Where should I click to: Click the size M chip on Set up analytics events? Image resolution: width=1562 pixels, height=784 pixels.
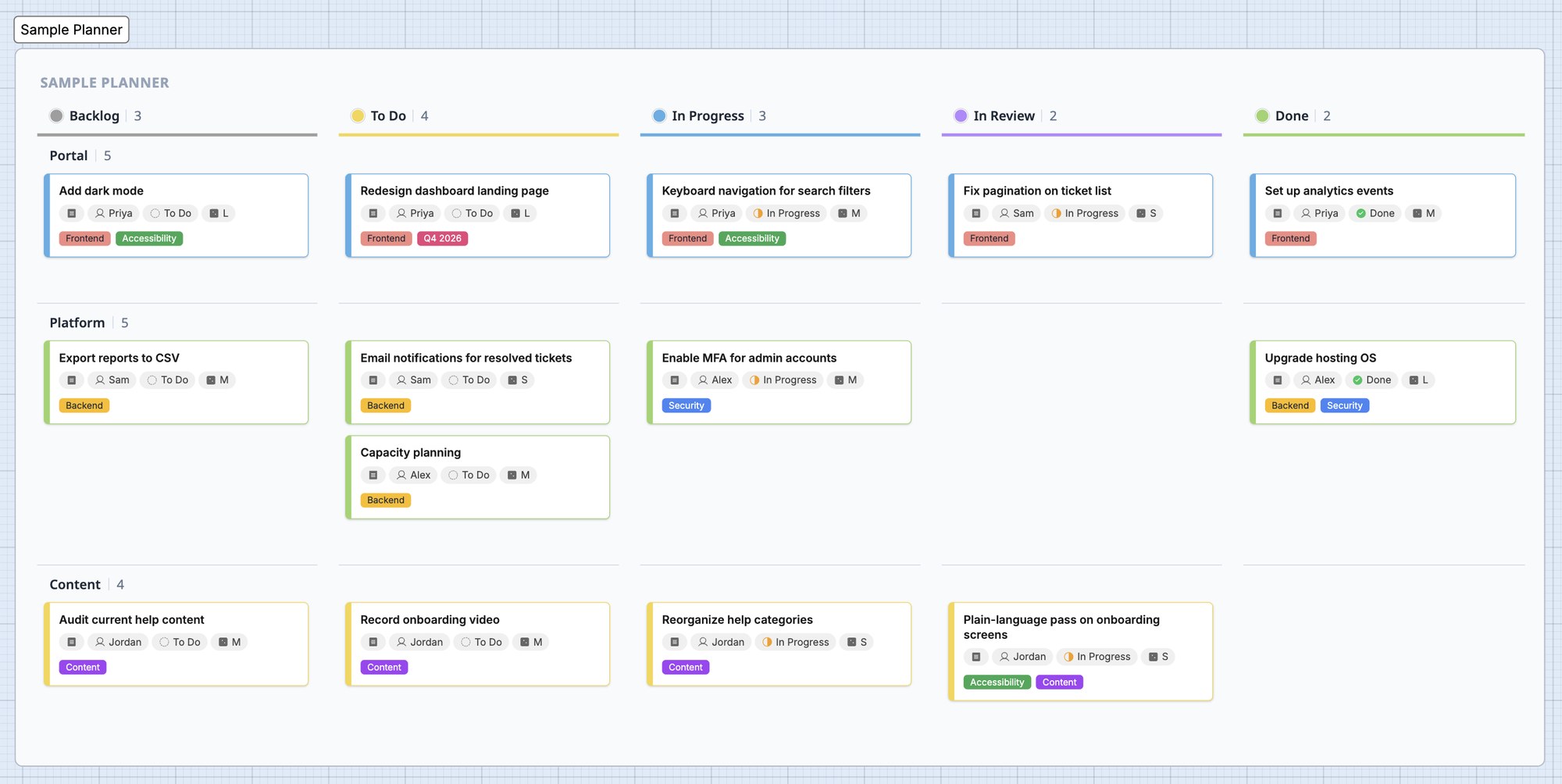(1423, 213)
